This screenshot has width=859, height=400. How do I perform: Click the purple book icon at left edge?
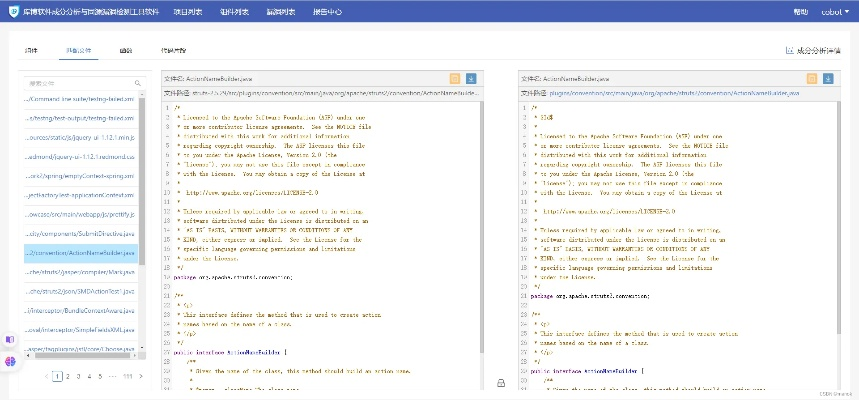pyautogui.click(x=9, y=340)
